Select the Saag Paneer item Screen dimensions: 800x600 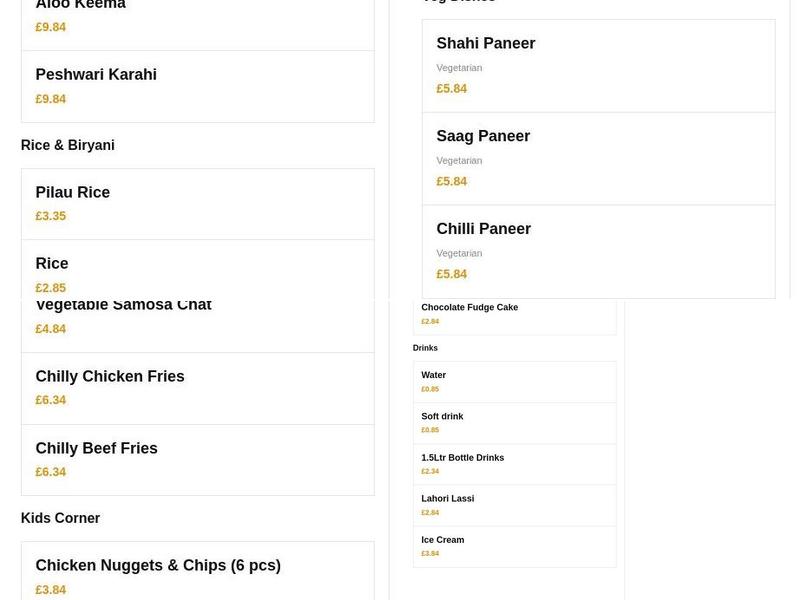coord(482,136)
